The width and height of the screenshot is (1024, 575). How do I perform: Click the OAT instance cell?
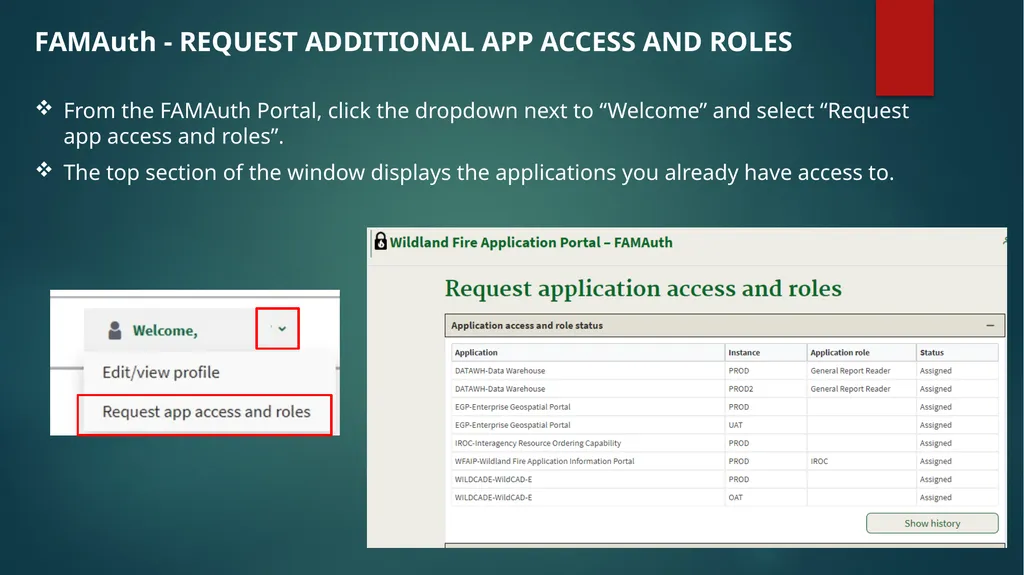click(x=735, y=497)
